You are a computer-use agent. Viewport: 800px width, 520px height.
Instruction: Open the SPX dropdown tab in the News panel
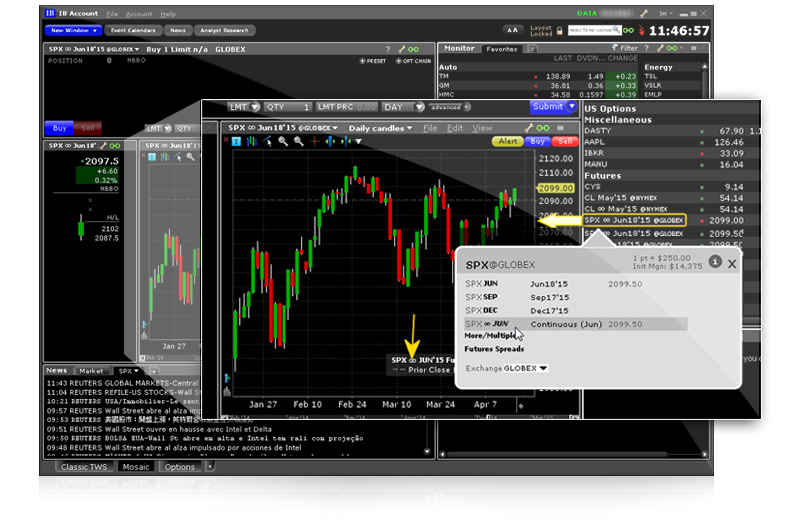pos(129,371)
